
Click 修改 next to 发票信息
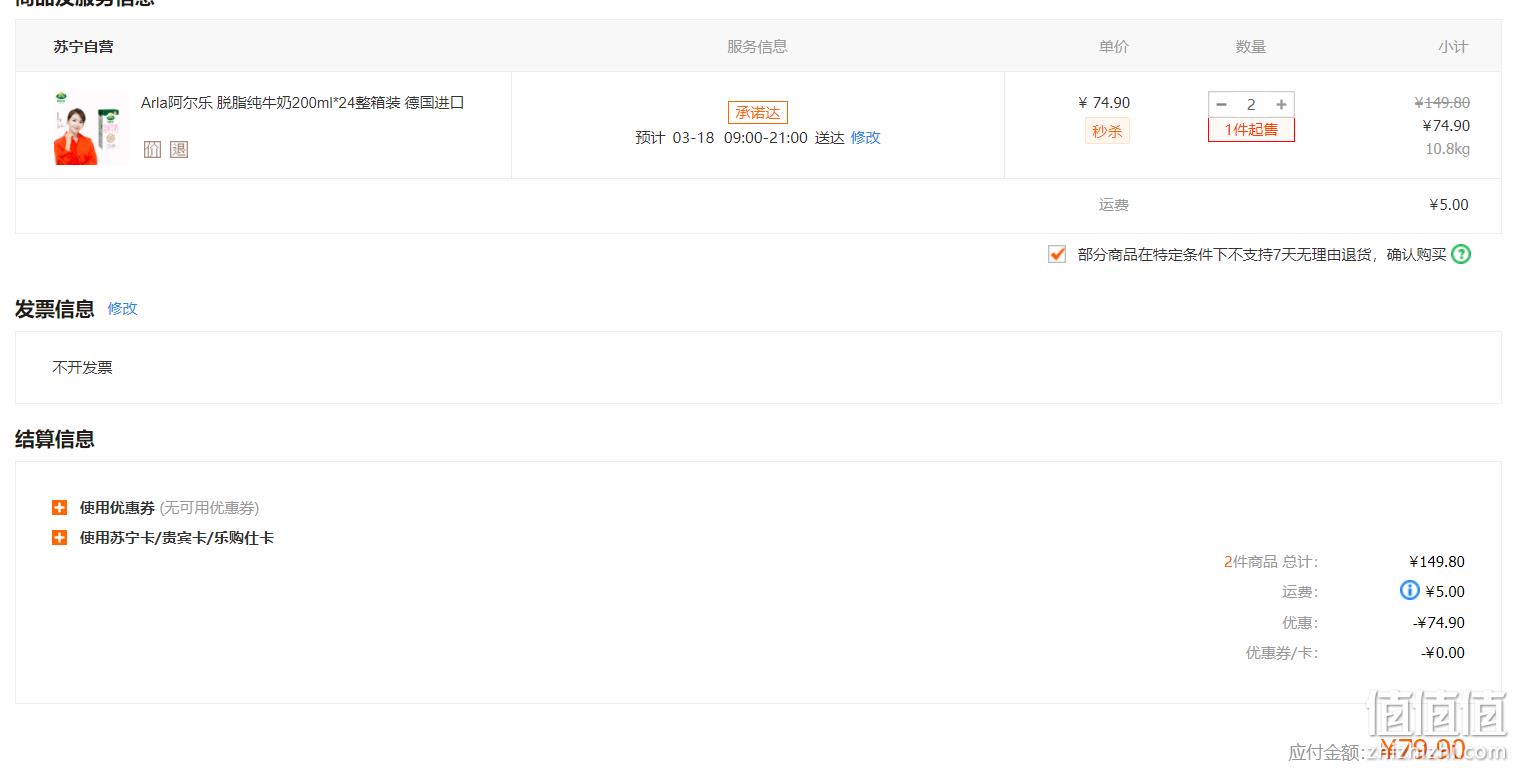pyautogui.click(x=123, y=309)
